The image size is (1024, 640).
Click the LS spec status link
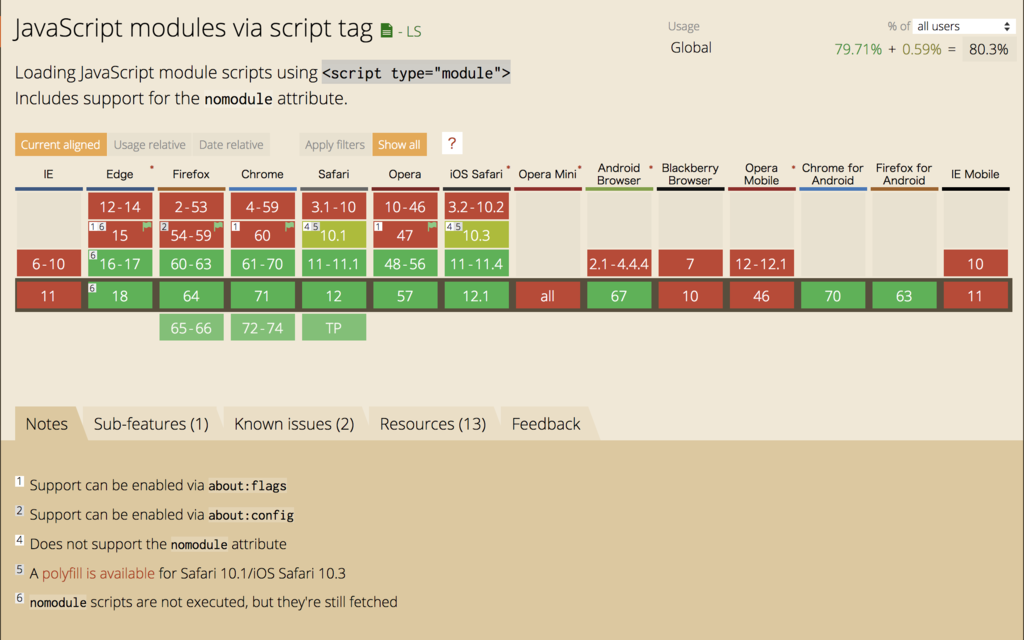[410, 32]
